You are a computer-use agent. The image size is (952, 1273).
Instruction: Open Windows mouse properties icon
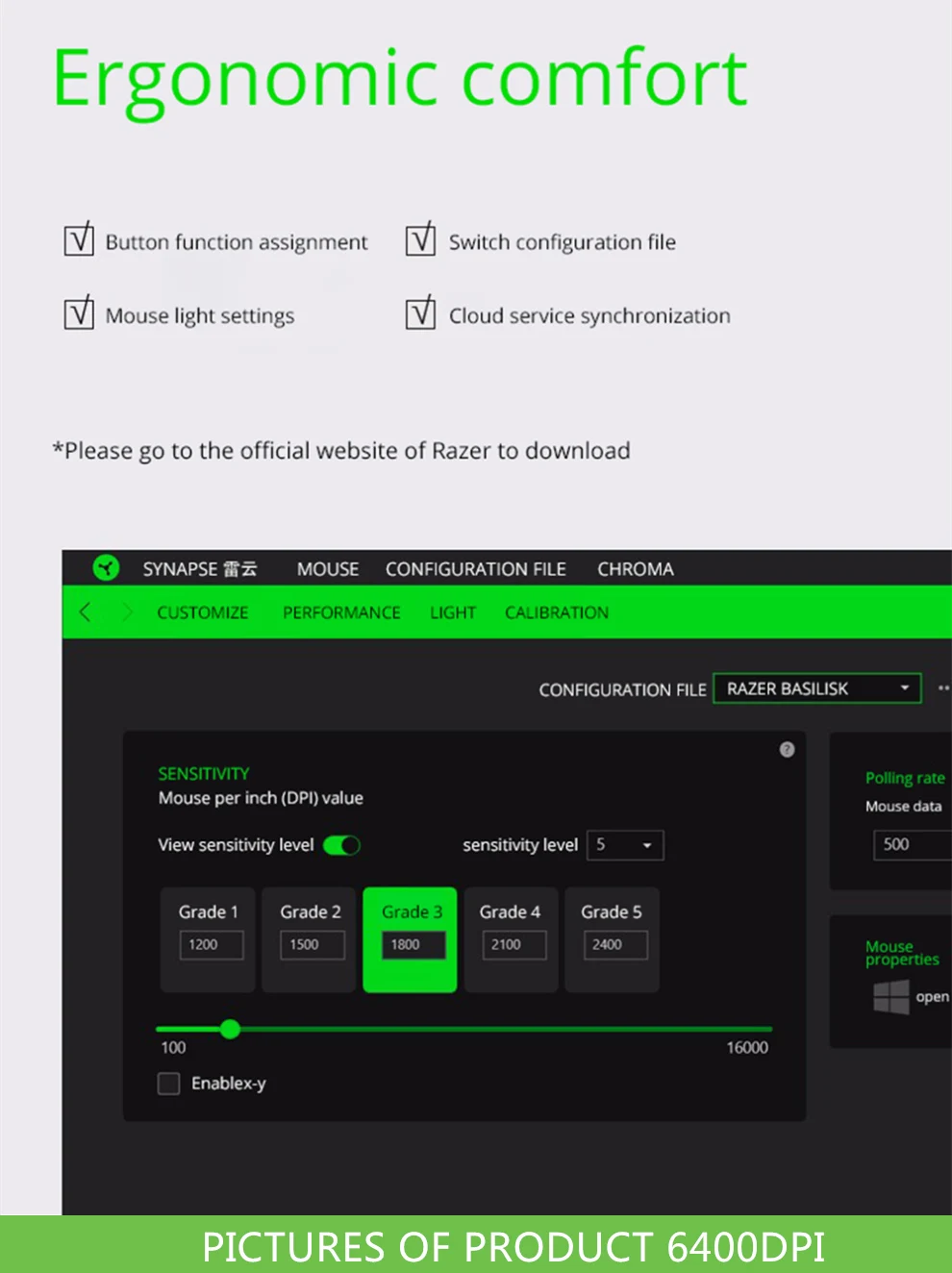[890, 997]
